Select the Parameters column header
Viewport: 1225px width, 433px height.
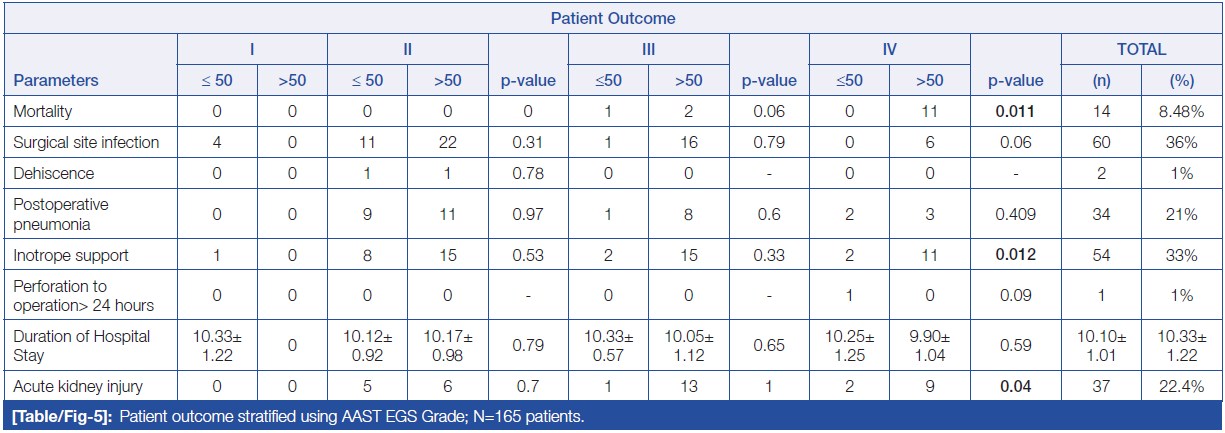(x=56, y=81)
